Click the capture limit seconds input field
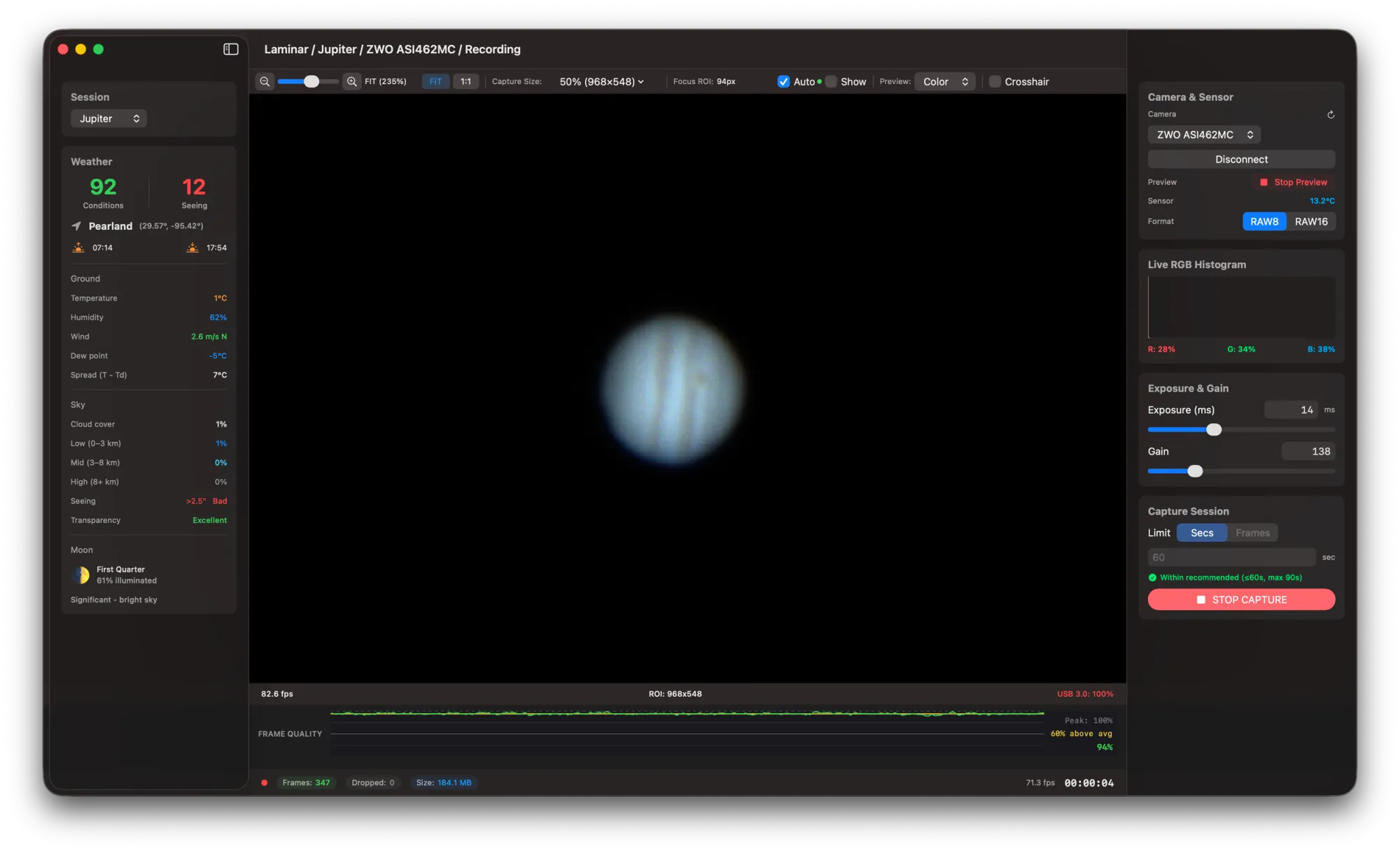The width and height of the screenshot is (1400, 853). tap(1231, 557)
